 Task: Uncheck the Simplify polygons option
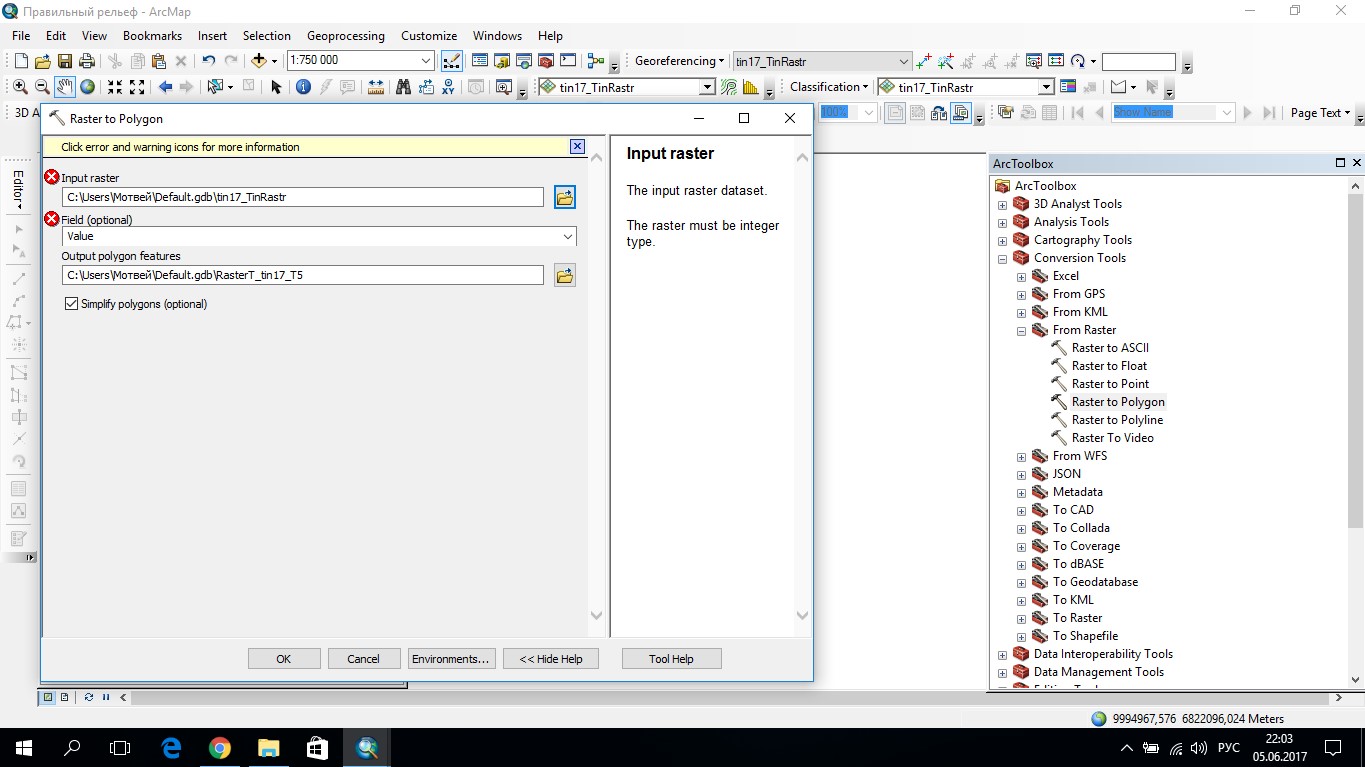pyautogui.click(x=71, y=303)
